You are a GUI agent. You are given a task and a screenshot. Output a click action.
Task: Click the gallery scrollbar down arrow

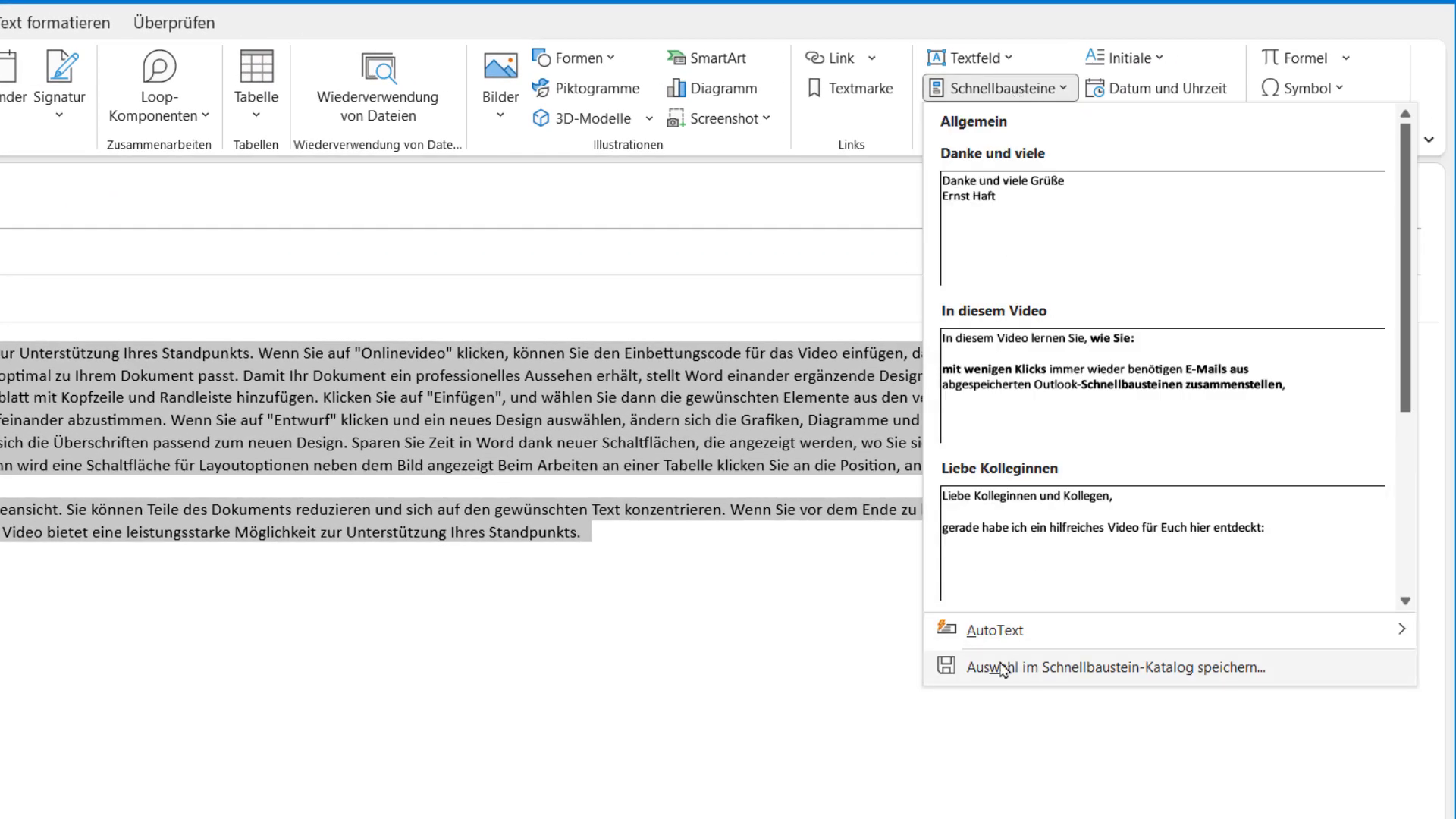(1406, 600)
